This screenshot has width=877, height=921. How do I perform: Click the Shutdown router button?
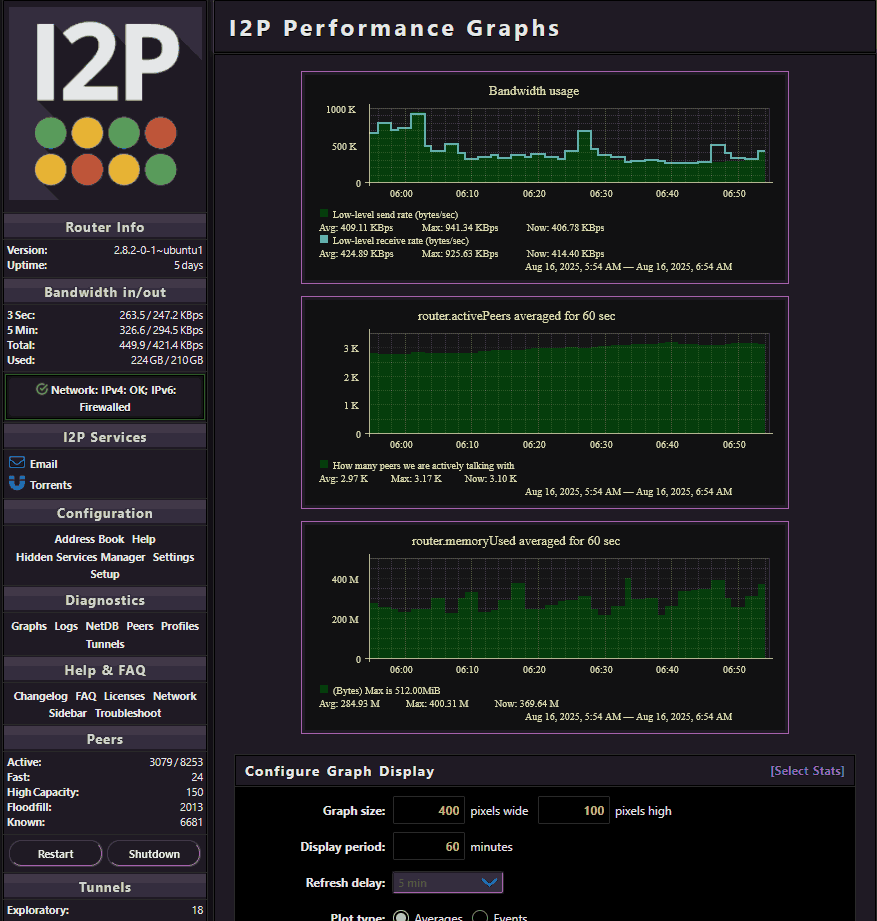[x=154, y=853]
